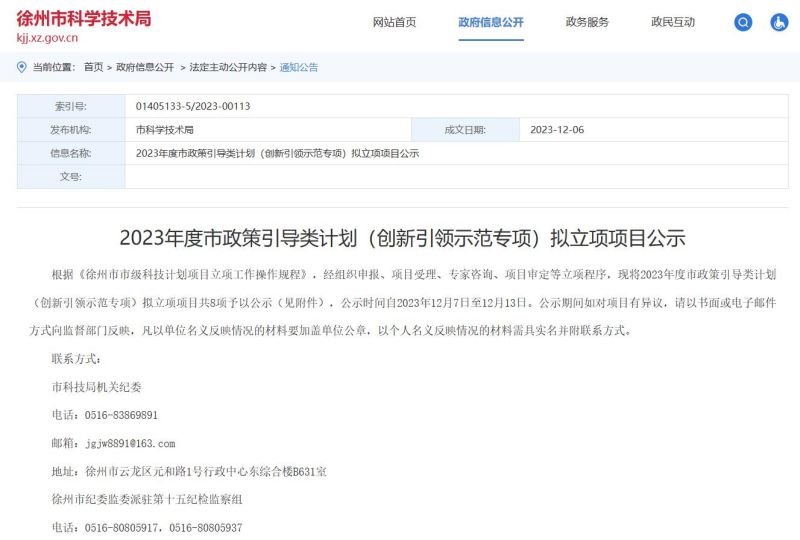Screen dimensions: 800x540
Task: Click the 通知公告 breadcrumb link
Action: click(x=299, y=67)
